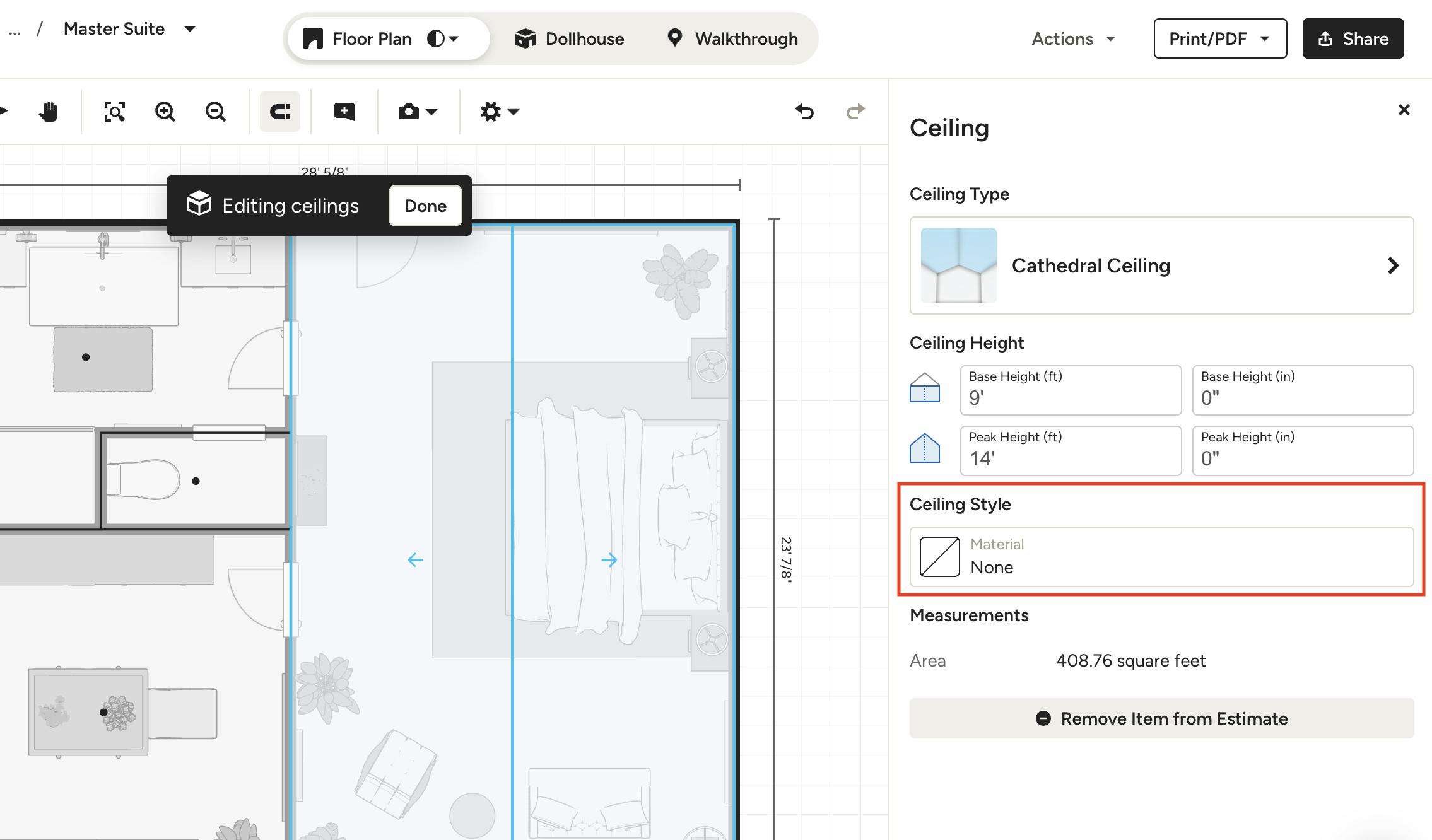Image resolution: width=1432 pixels, height=840 pixels.
Task: Open the Actions menu
Action: click(1074, 38)
